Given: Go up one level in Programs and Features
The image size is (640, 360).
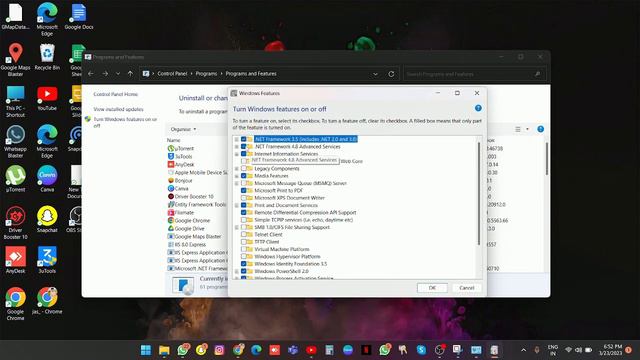Looking at the screenshot, I should click(x=130, y=73).
